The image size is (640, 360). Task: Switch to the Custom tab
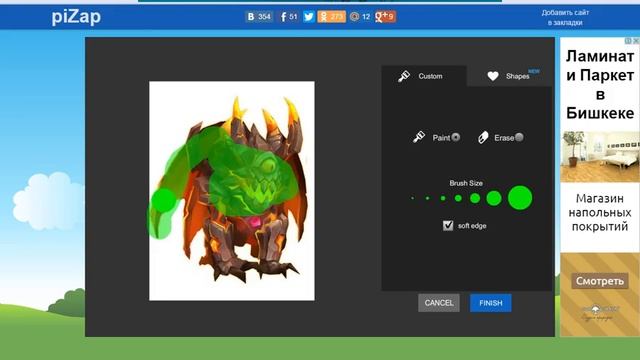[x=424, y=76]
